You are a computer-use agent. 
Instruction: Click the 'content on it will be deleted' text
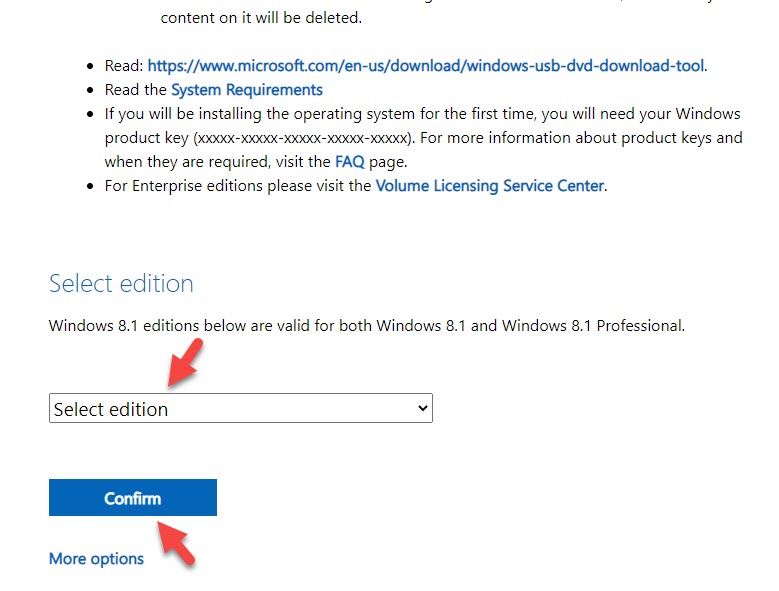pyautogui.click(x=261, y=18)
